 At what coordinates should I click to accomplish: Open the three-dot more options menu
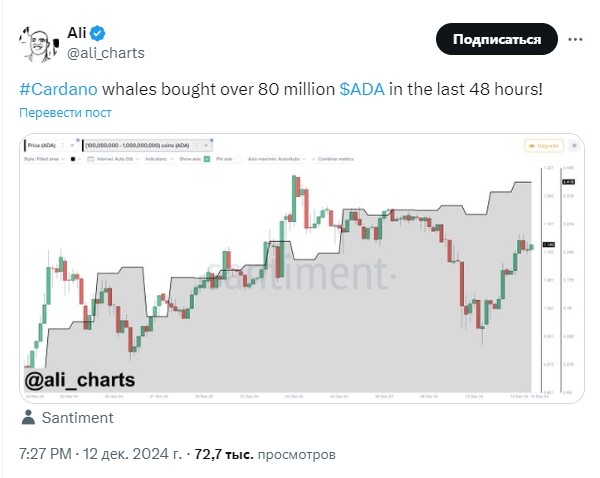575,39
